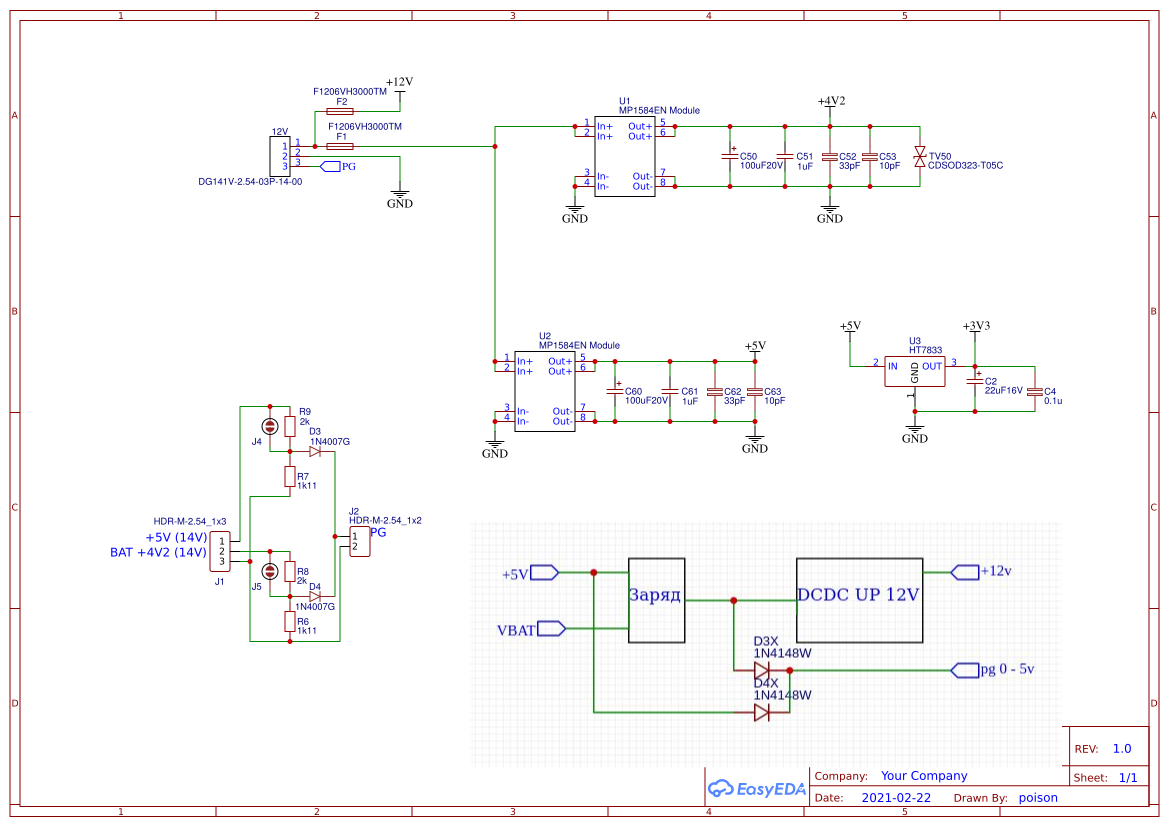Select the J4 test point symbol
The height and width of the screenshot is (827, 1169).
268,427
